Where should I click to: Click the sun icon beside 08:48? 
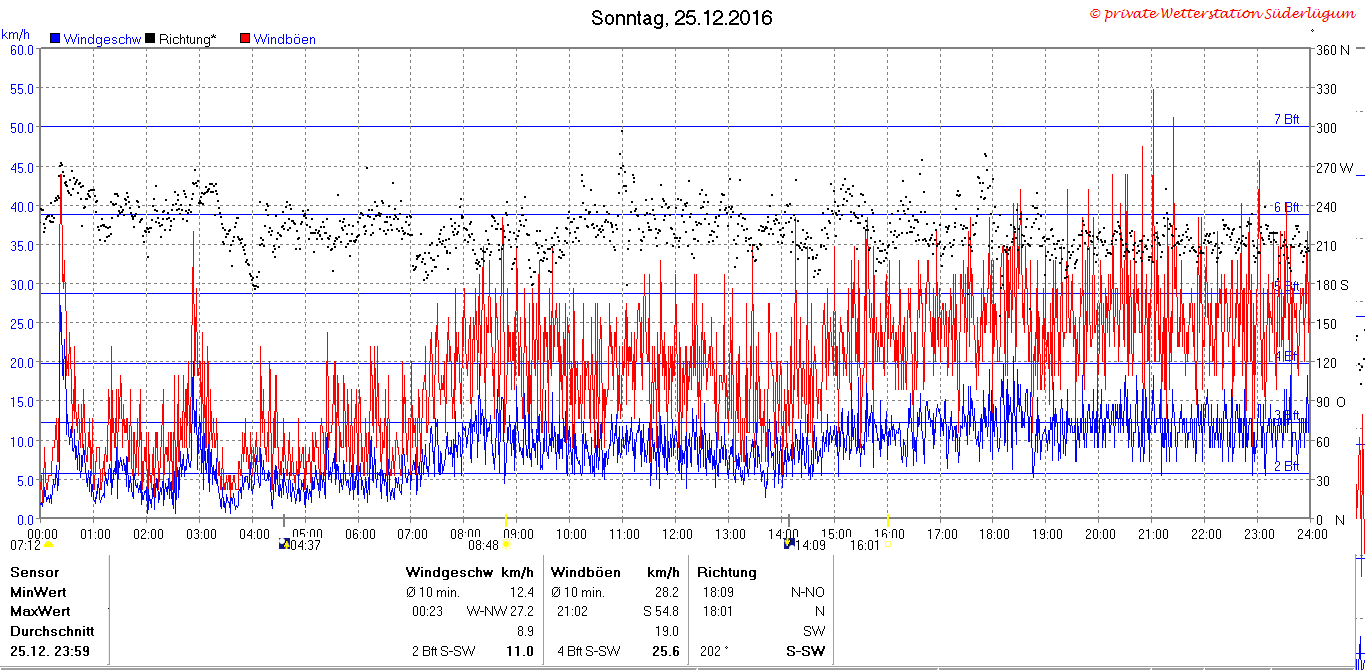point(506,545)
